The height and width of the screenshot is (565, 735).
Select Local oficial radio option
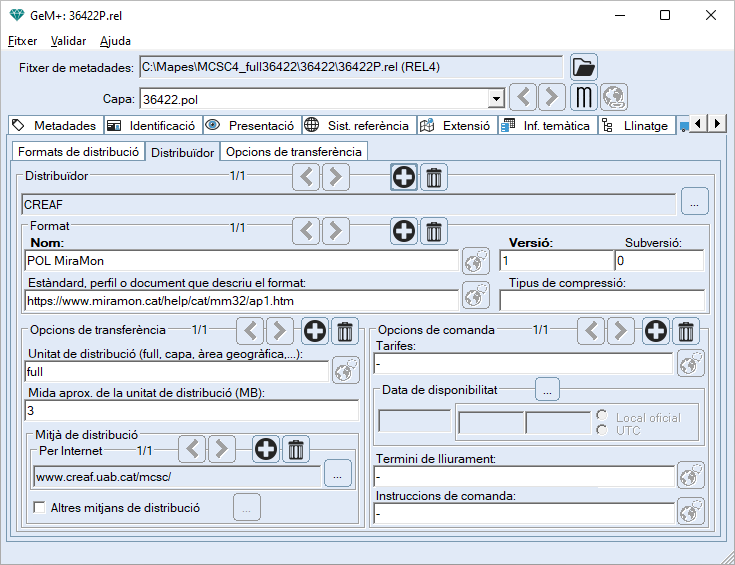(x=602, y=415)
